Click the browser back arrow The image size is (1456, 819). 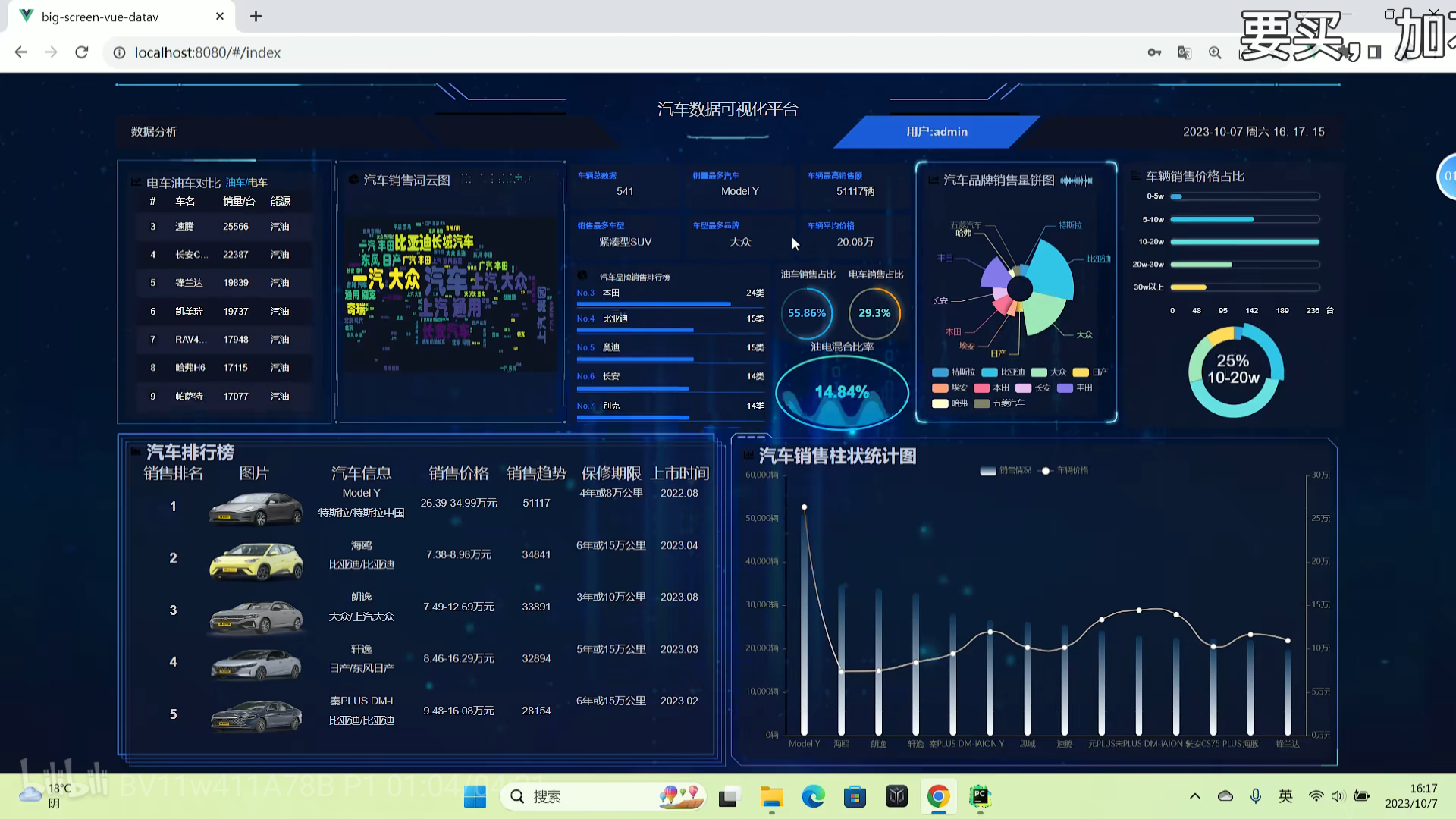[x=21, y=52]
